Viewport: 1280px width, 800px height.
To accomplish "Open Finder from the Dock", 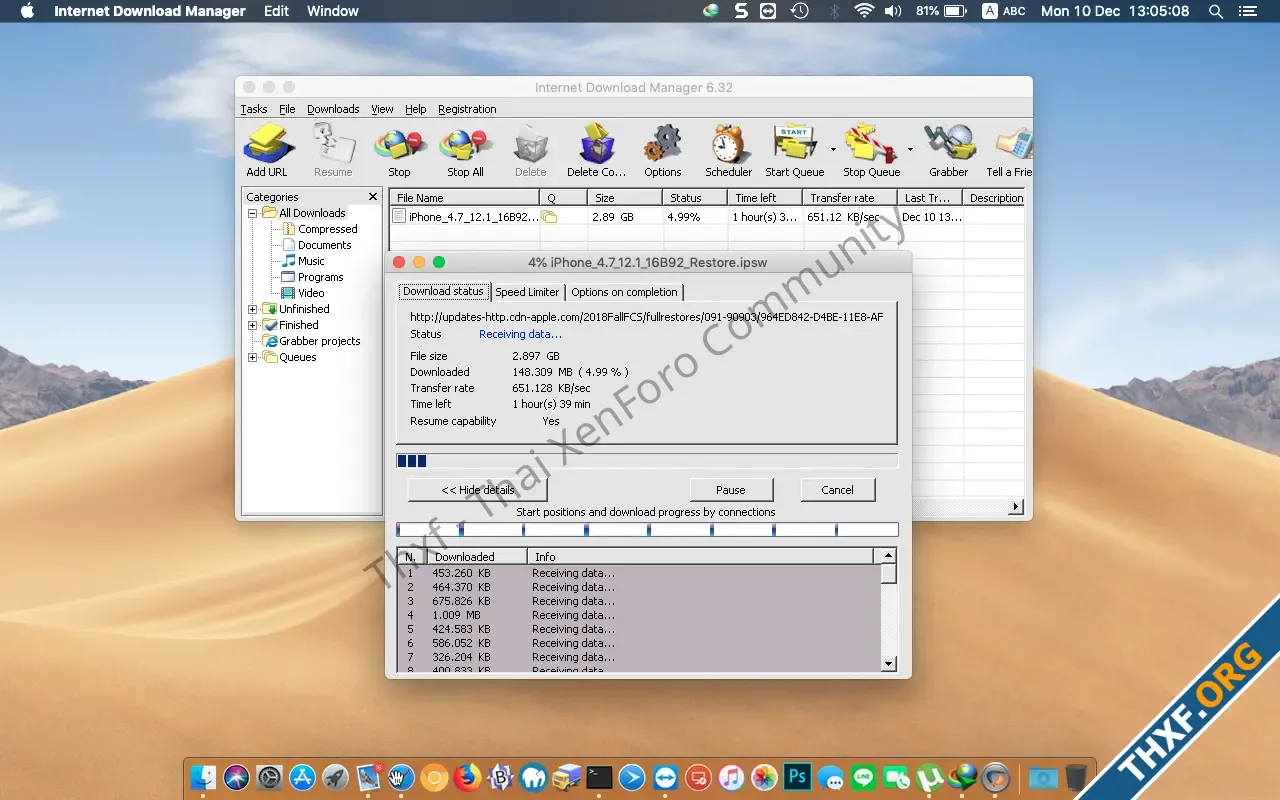I will tap(204, 777).
